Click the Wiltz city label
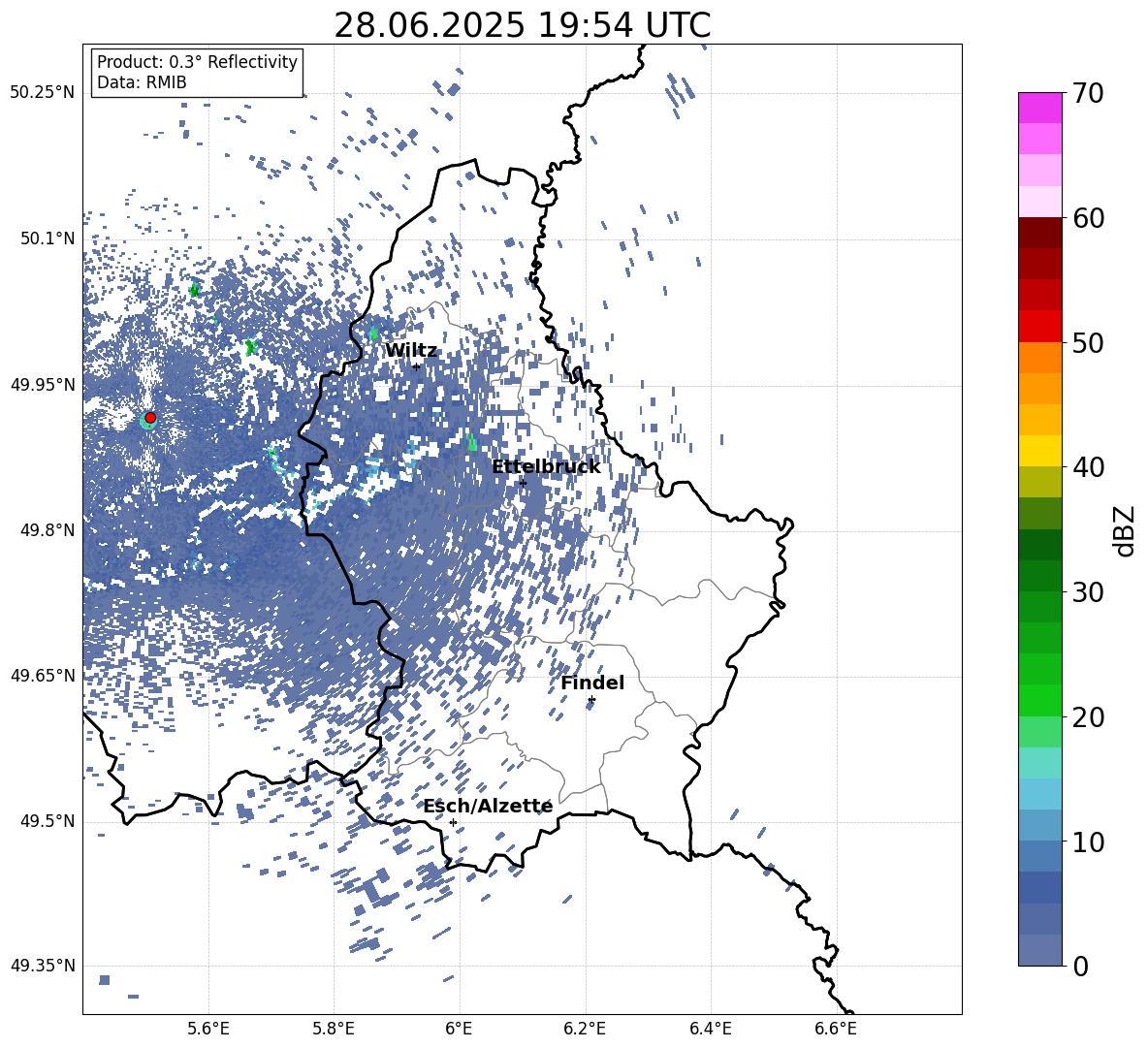Image resolution: width=1148 pixels, height=1048 pixels. pyautogui.click(x=411, y=351)
